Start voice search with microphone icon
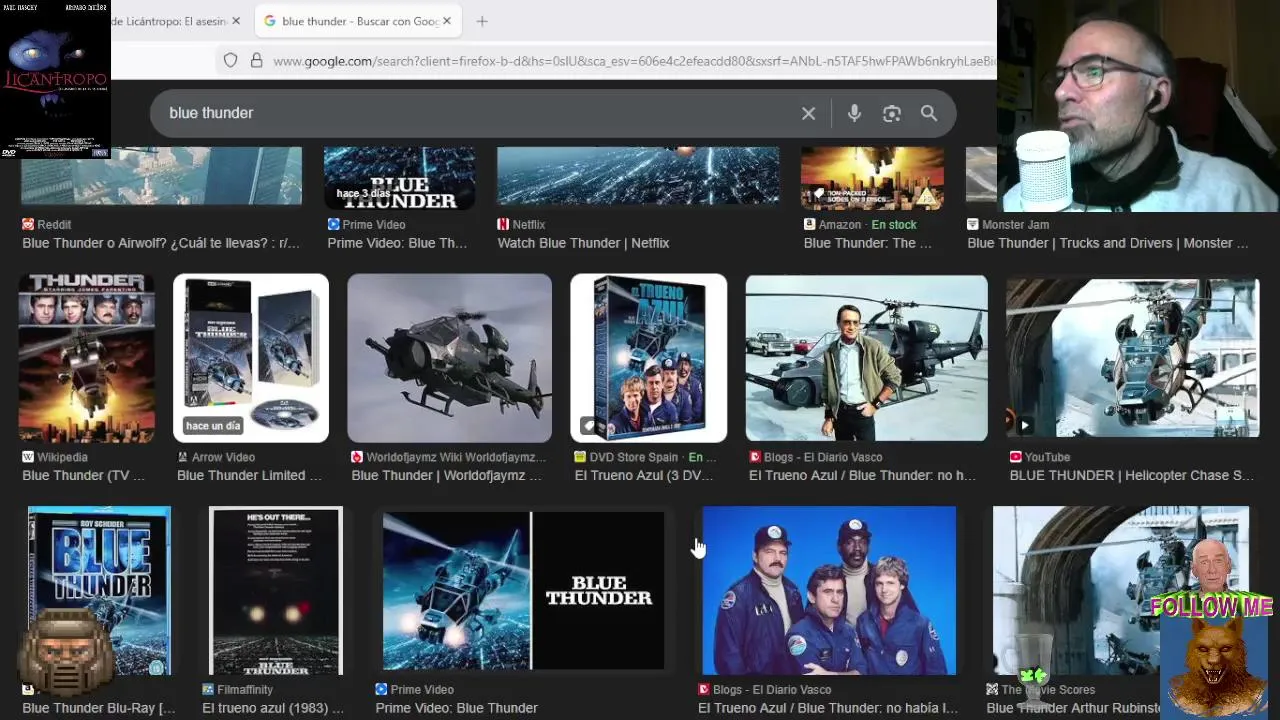Screen dimensions: 1280x720 click(854, 113)
